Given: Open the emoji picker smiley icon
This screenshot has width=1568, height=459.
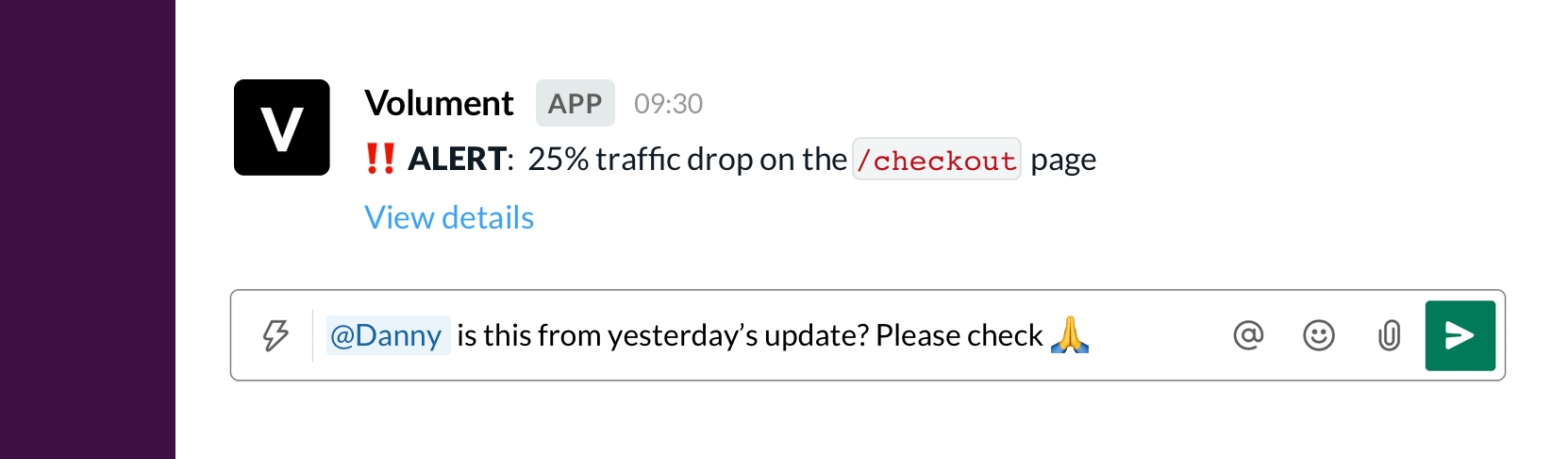Looking at the screenshot, I should (1318, 335).
